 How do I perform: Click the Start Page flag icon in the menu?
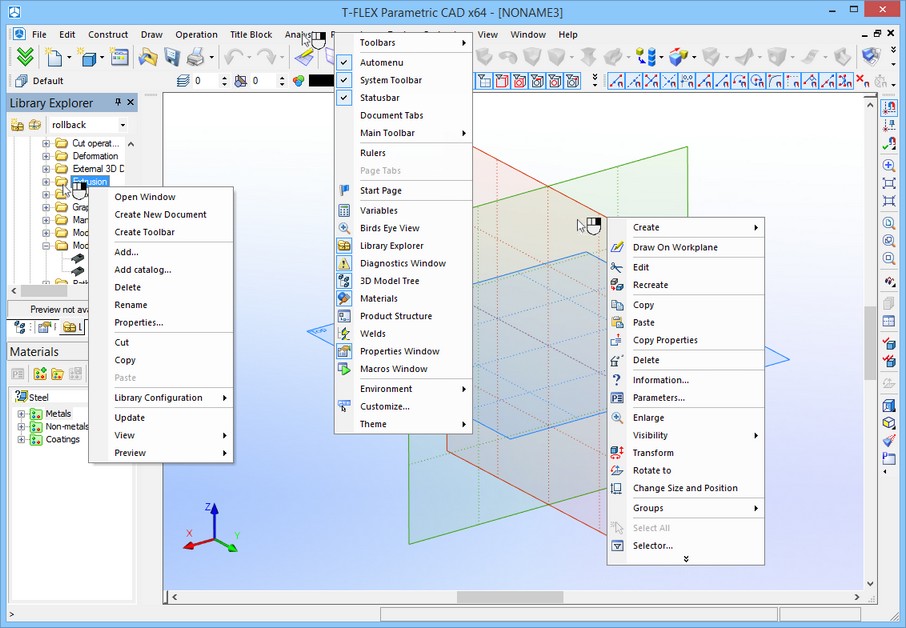coord(344,191)
